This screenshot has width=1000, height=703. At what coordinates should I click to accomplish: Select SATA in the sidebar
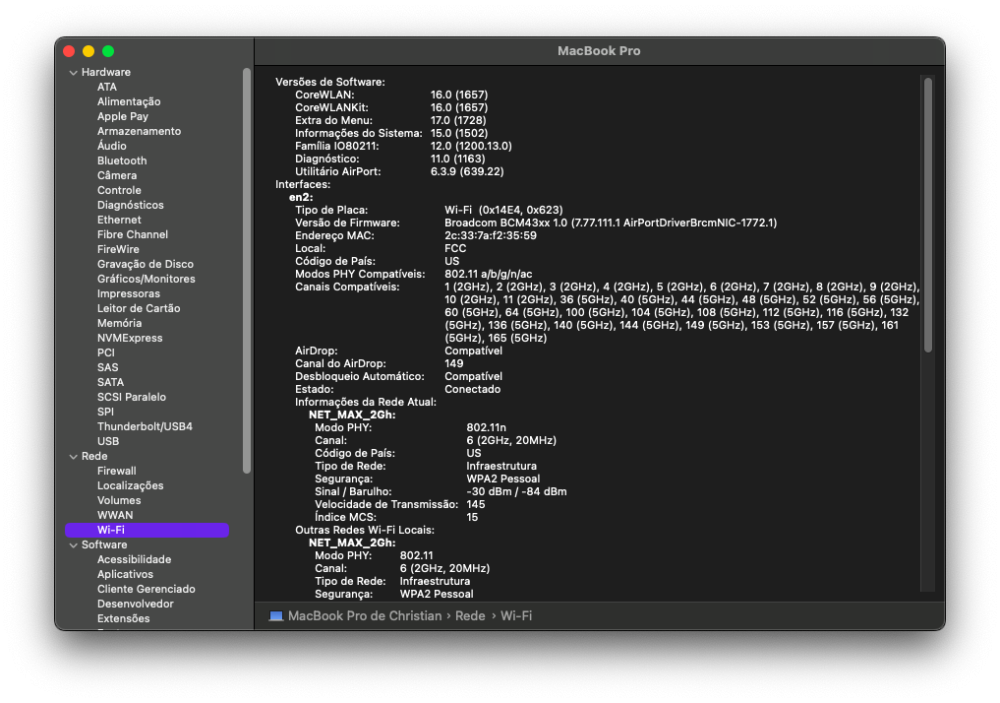(110, 382)
